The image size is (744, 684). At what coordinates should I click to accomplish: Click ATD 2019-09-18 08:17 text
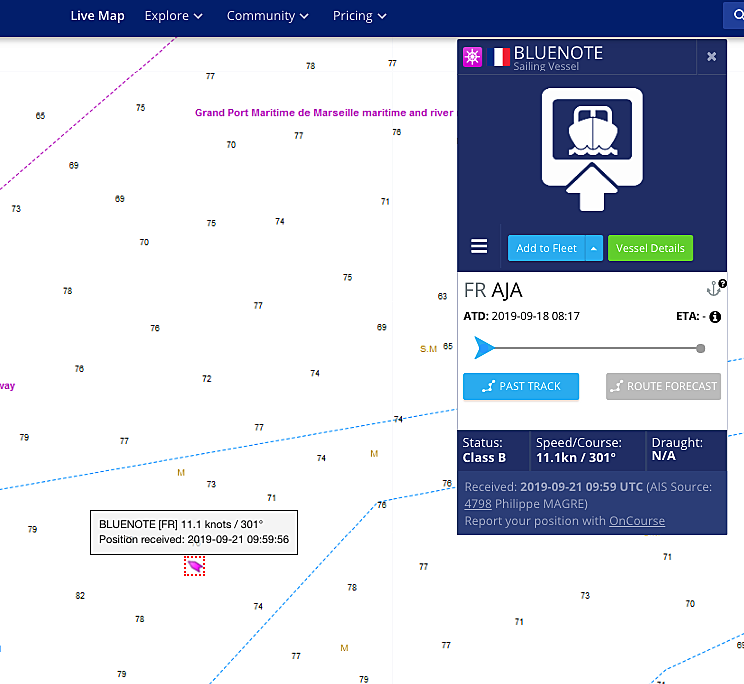coord(521,316)
